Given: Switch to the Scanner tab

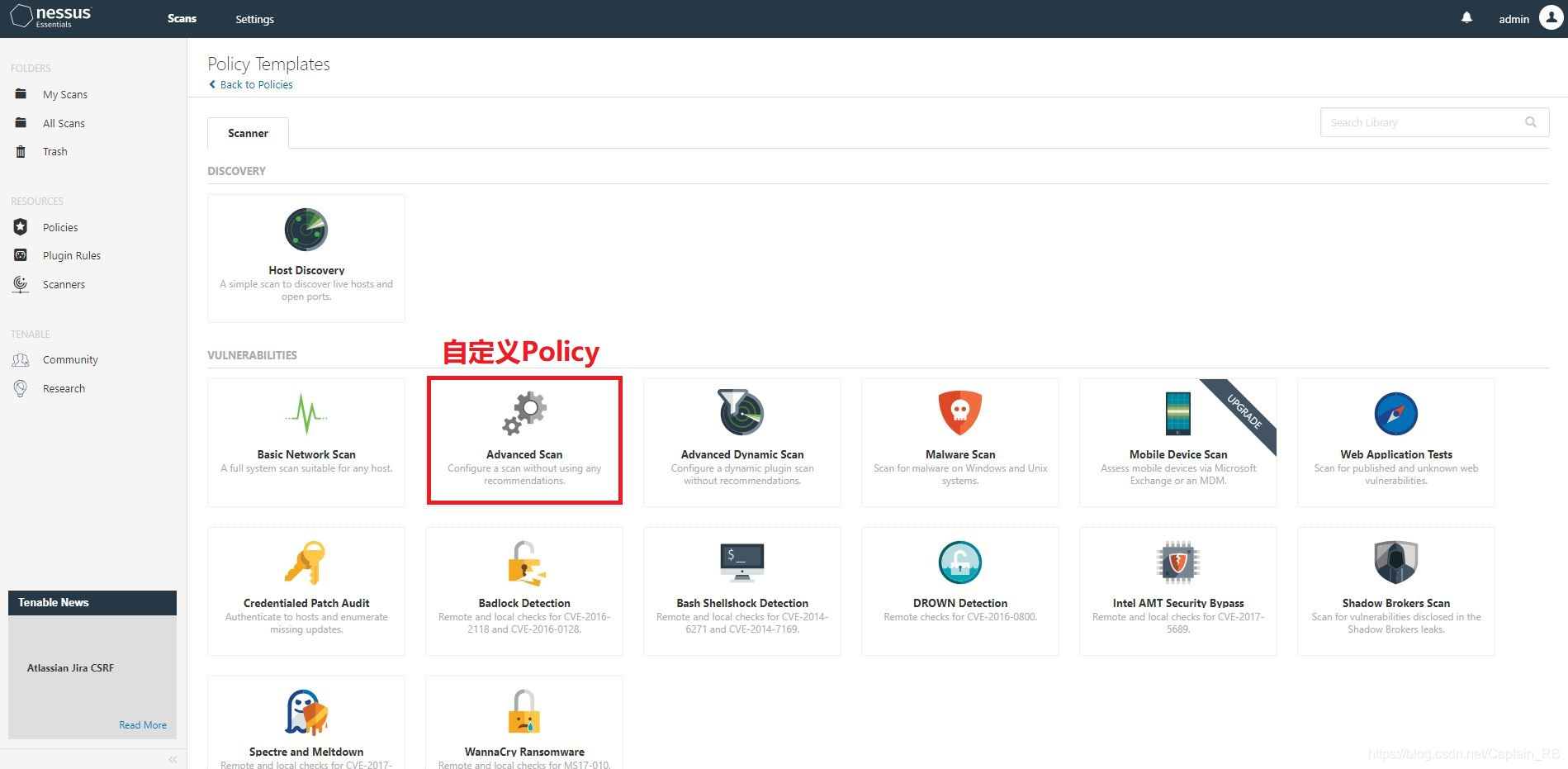Looking at the screenshot, I should [x=248, y=133].
